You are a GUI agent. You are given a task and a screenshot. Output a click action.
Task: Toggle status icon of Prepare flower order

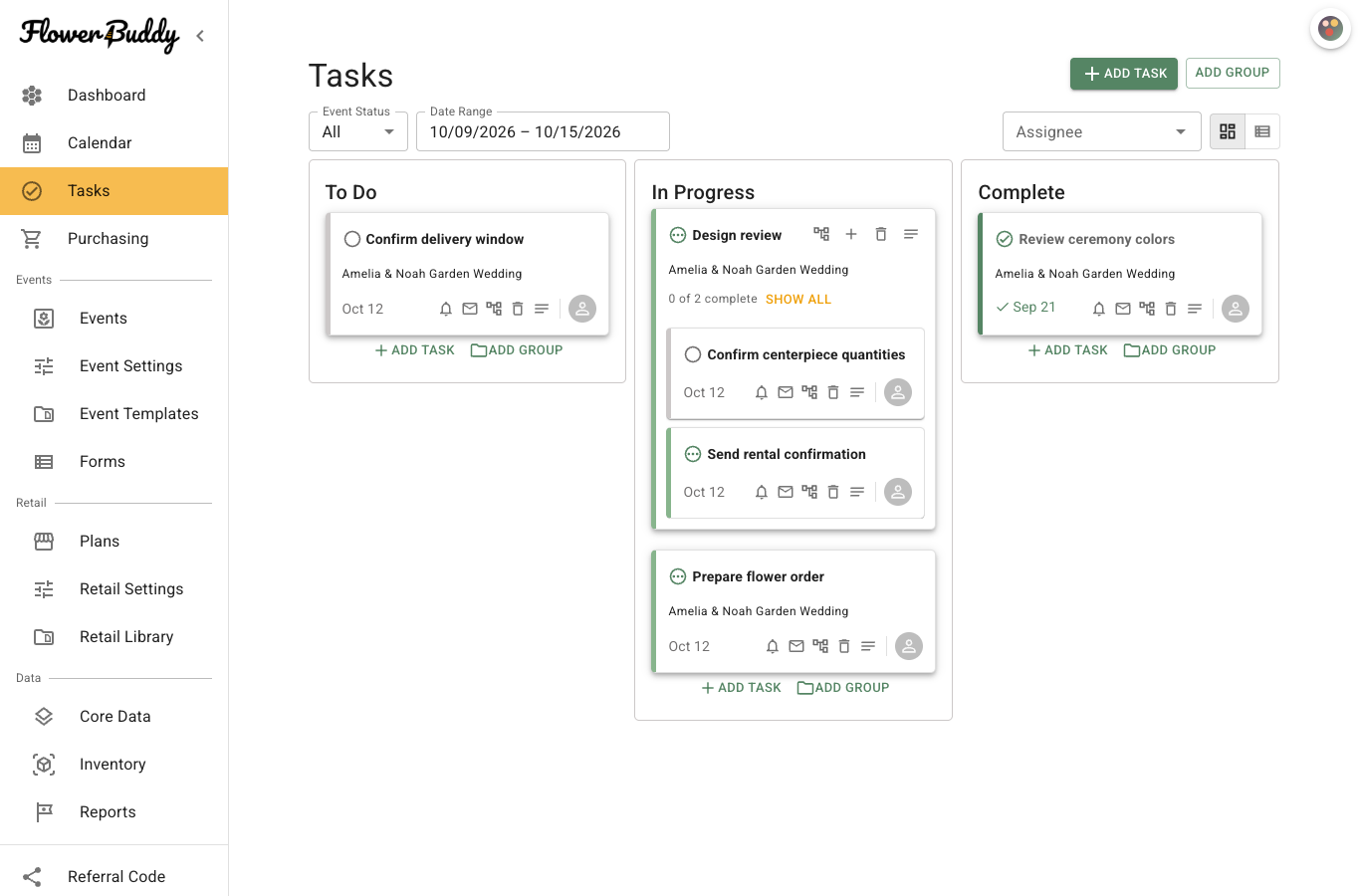(x=678, y=576)
